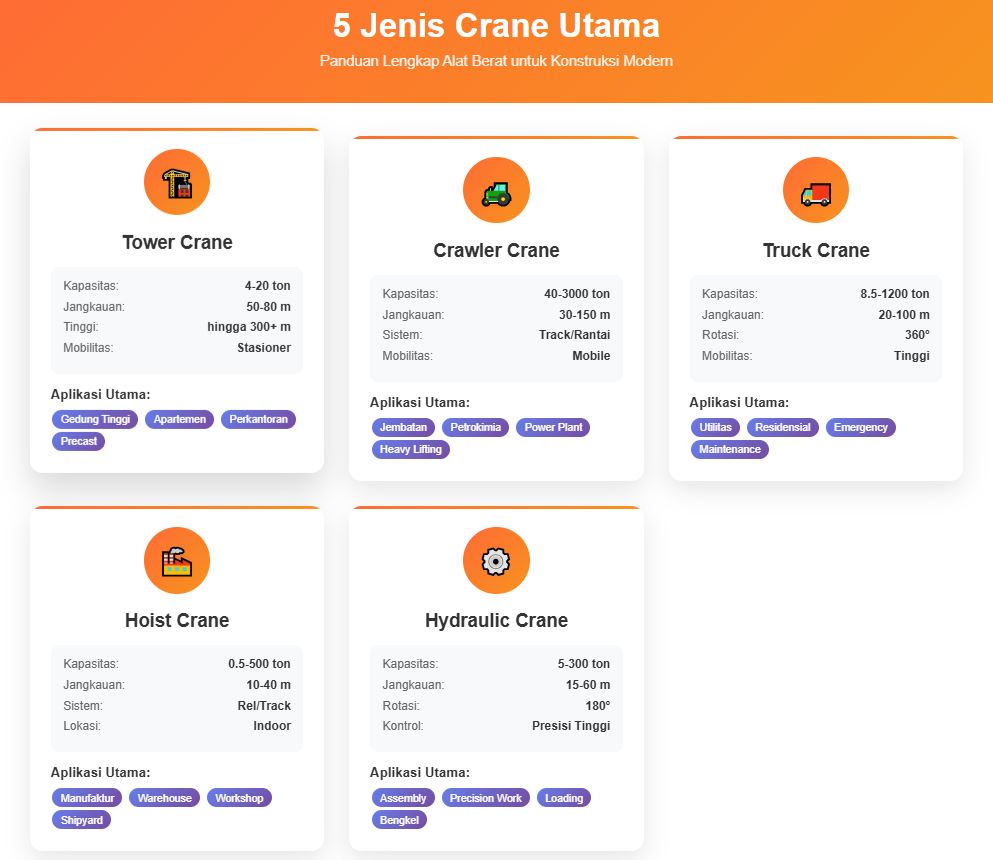Click the Tower Crane icon
Viewport: 993px width, 860px height.
tap(177, 182)
